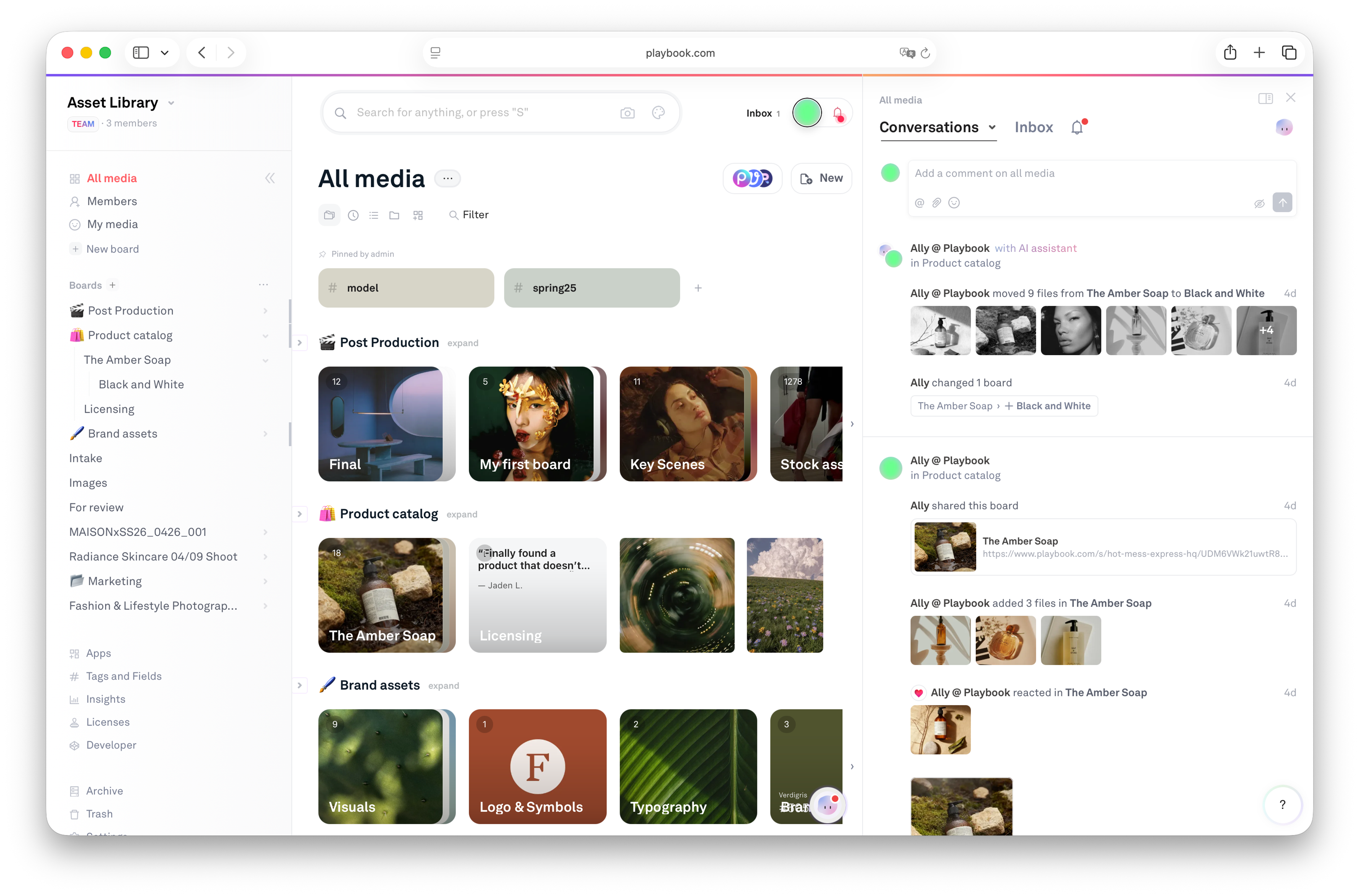
Task: Click the mention @ icon in comment box
Action: 919,203
